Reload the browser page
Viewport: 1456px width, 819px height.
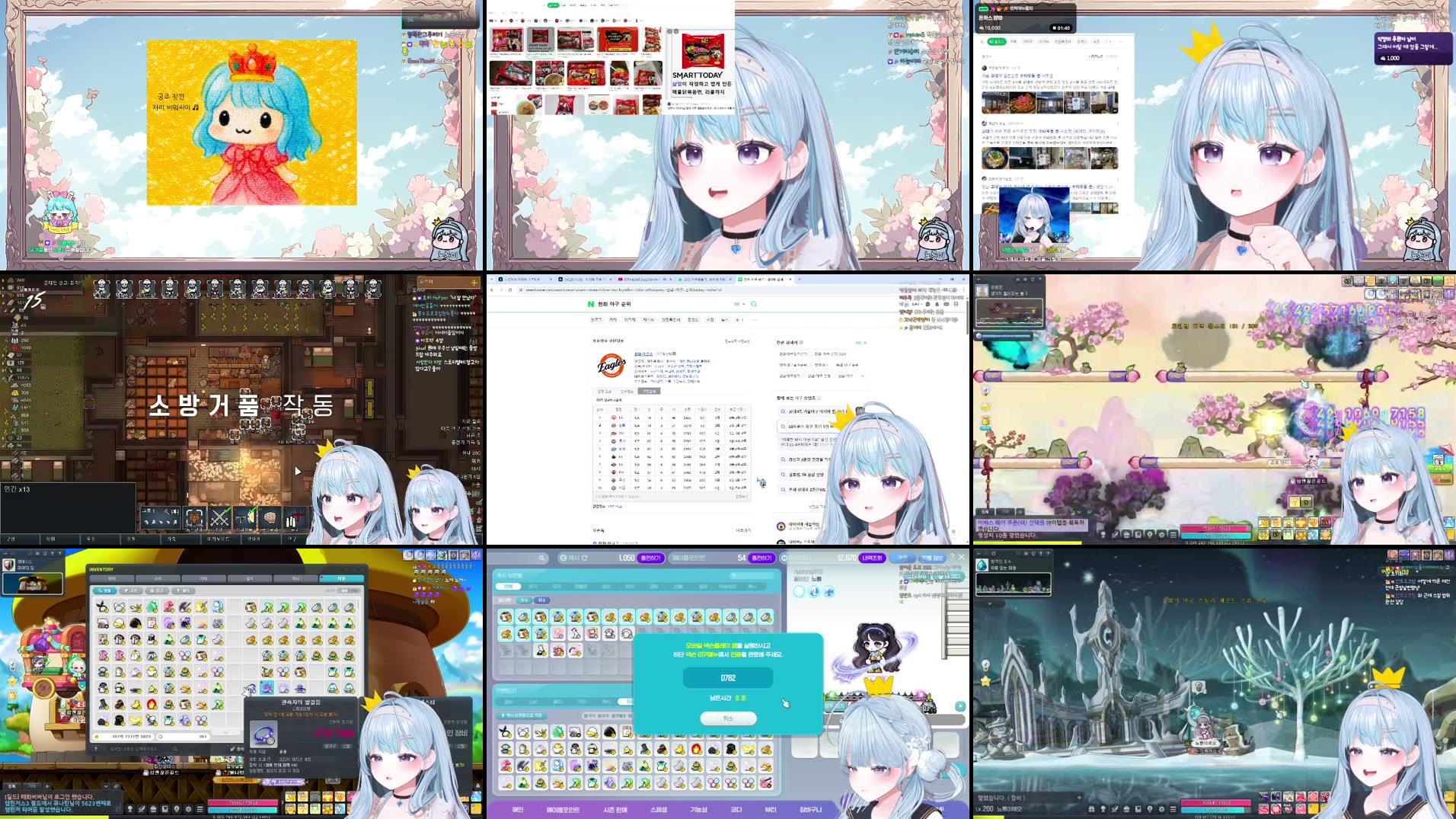point(511,290)
